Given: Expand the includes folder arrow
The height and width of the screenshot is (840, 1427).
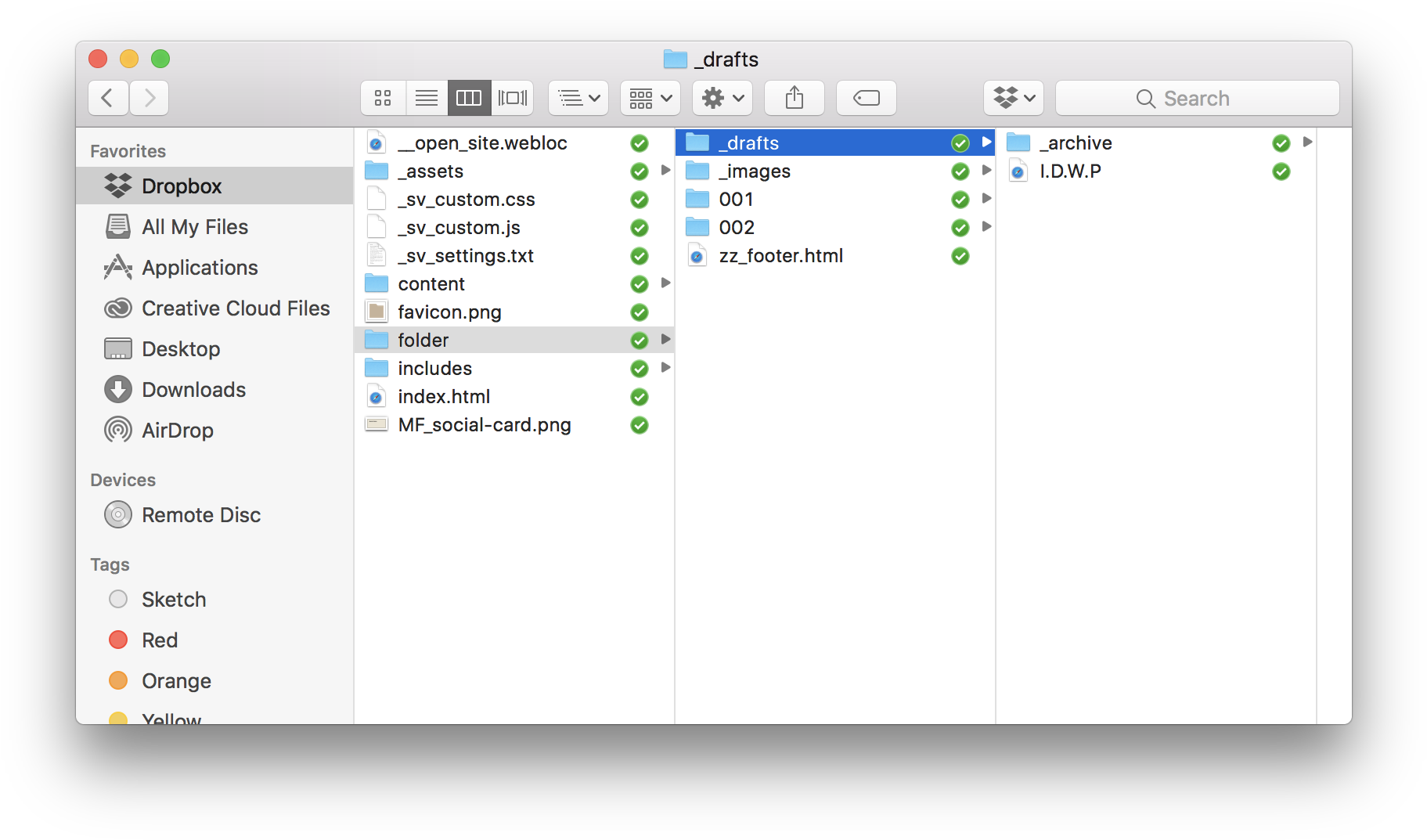Looking at the screenshot, I should point(665,368).
